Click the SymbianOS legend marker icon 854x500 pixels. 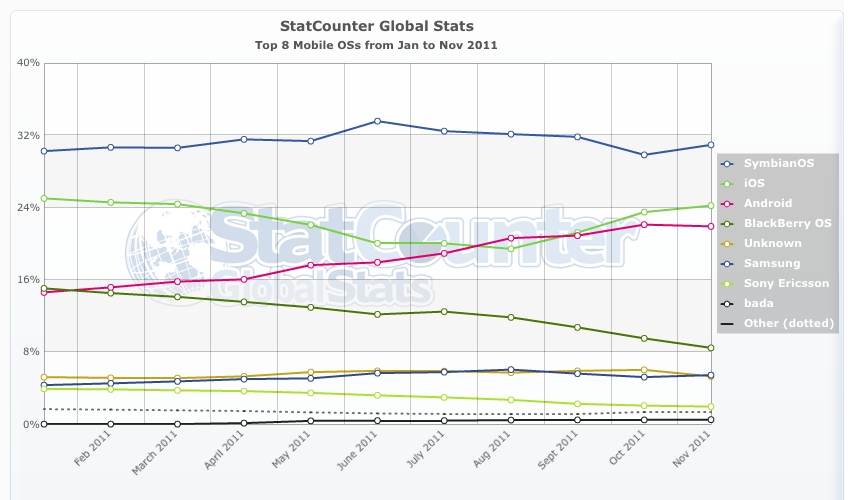727,163
